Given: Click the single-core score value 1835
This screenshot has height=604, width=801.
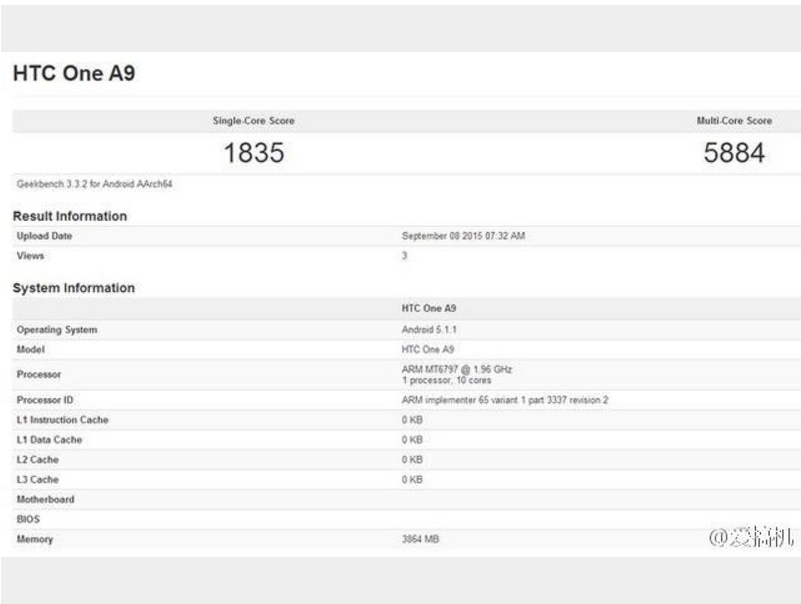Looking at the screenshot, I should pos(253,153).
